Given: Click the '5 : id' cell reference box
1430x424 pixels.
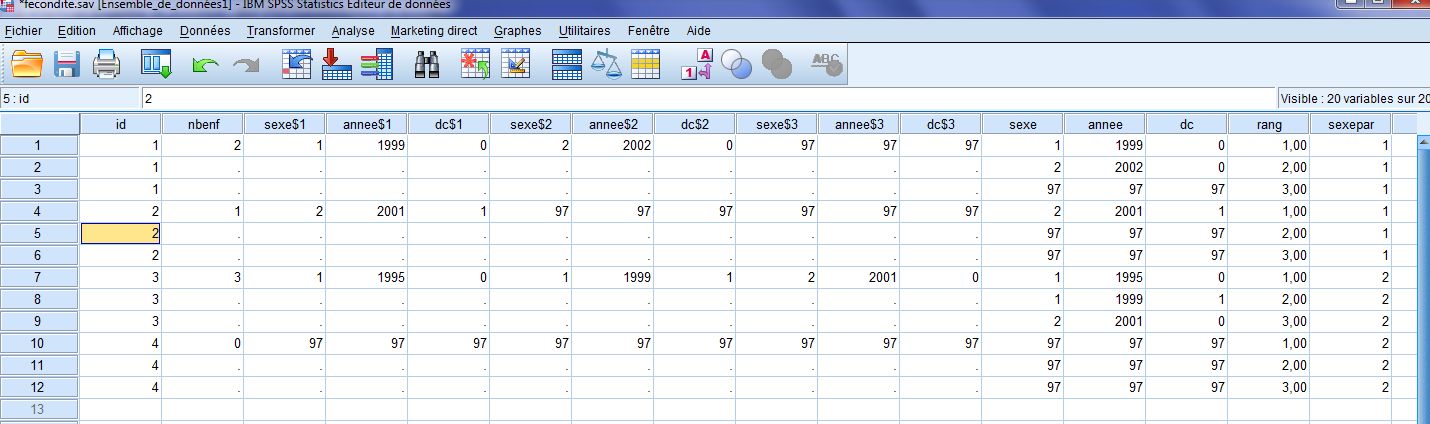Looking at the screenshot, I should point(69,99).
